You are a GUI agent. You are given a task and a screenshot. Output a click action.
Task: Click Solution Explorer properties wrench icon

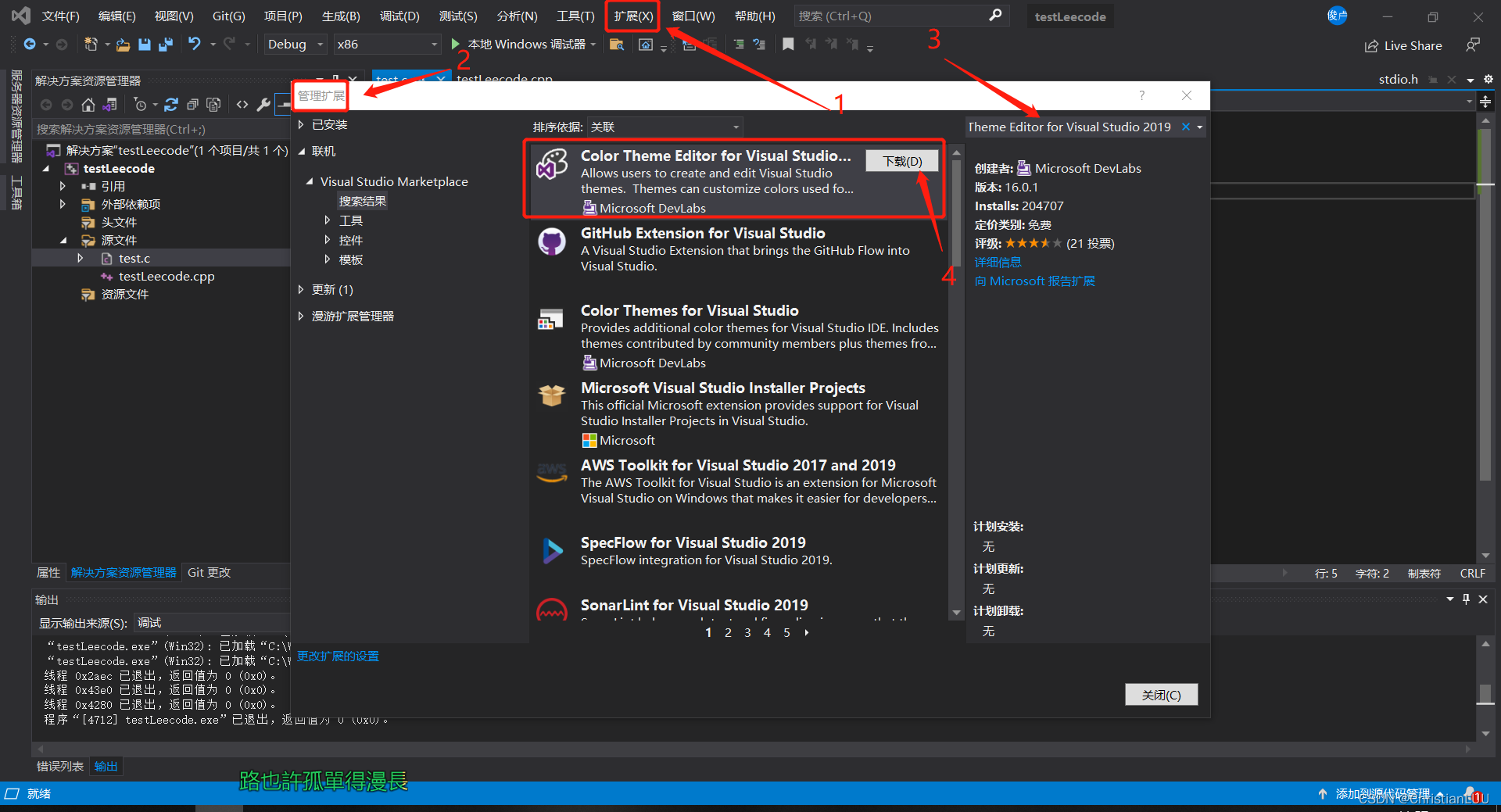[263, 105]
